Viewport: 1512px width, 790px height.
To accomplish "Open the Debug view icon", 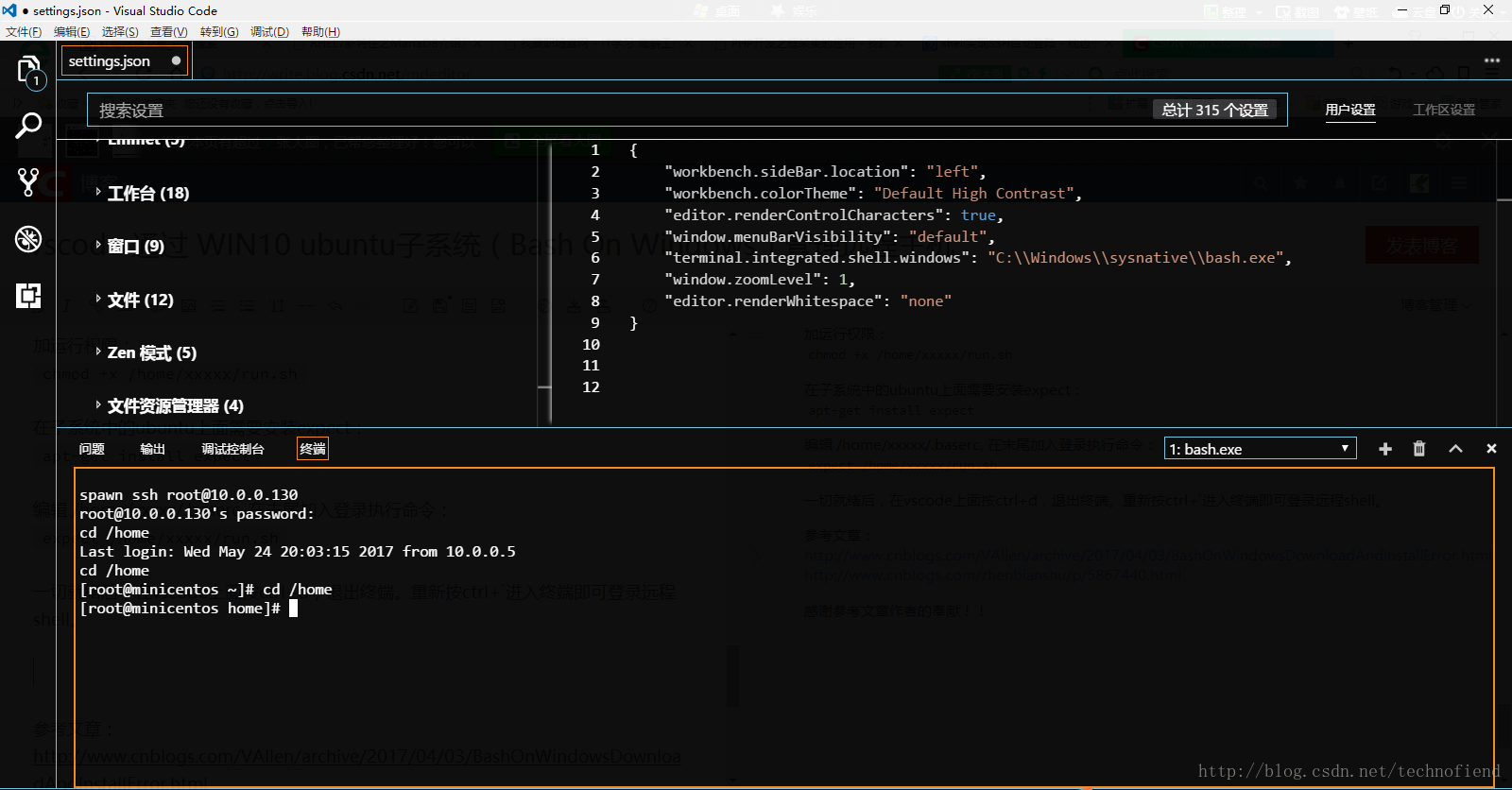I will pos(28,239).
